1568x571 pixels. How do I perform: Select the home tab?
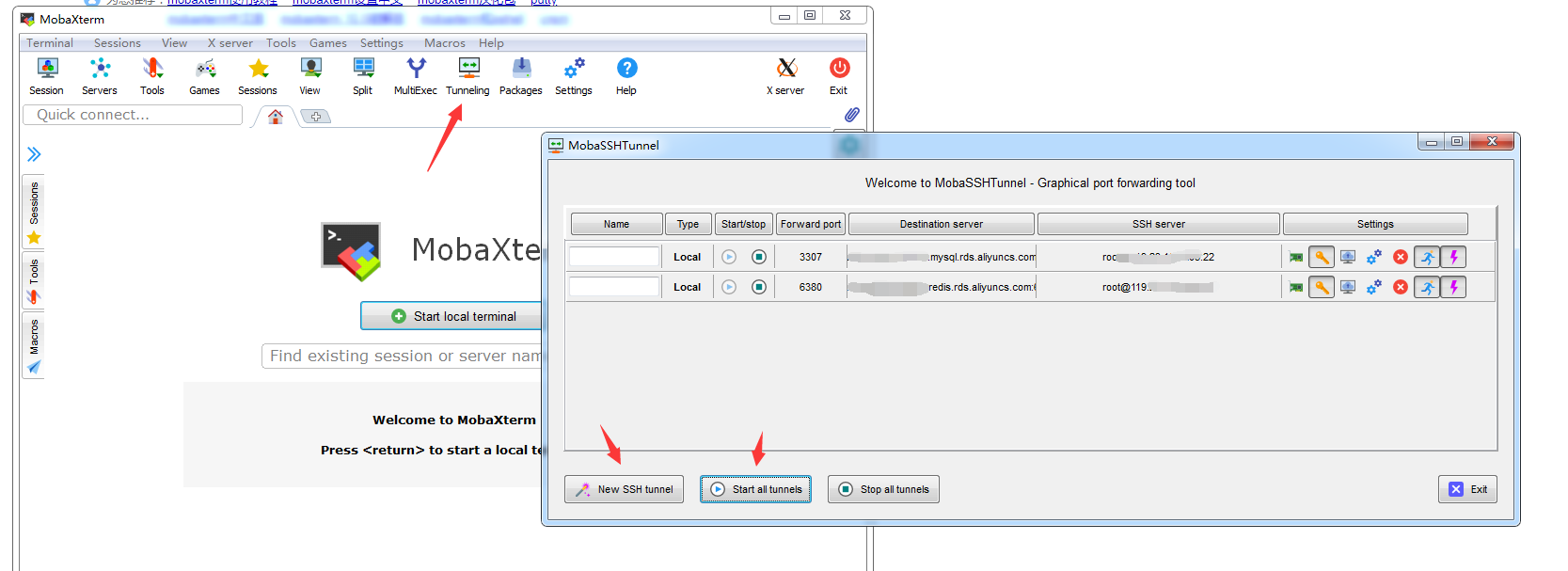coord(276,117)
